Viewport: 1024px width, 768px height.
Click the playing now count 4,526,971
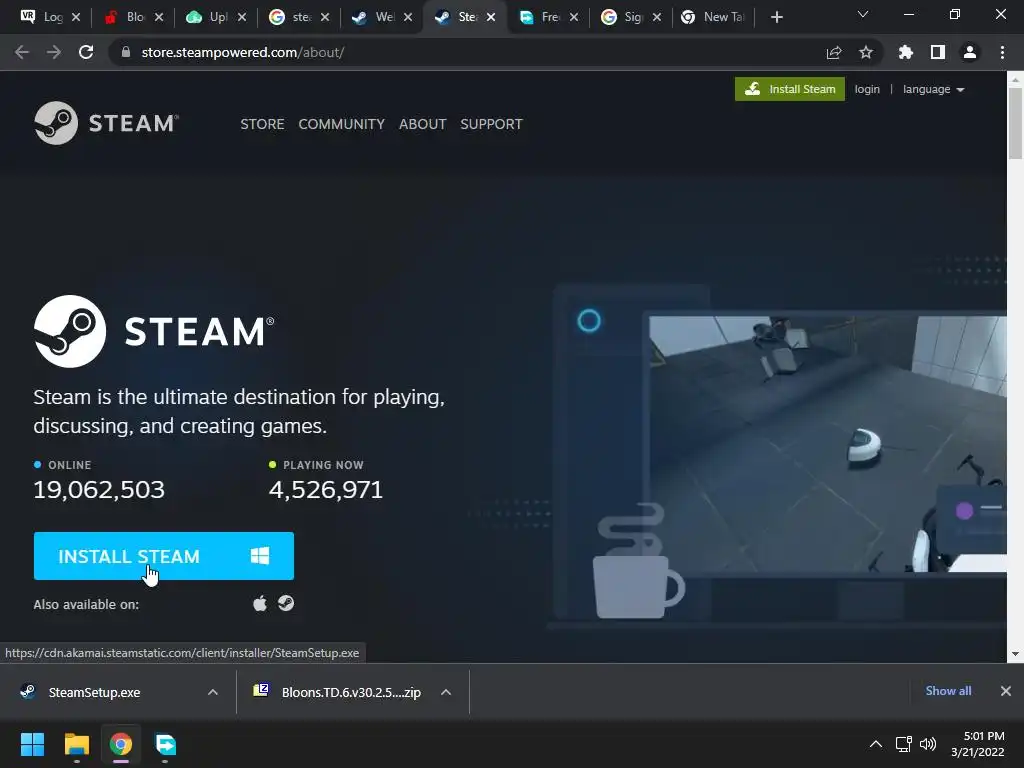(326, 490)
